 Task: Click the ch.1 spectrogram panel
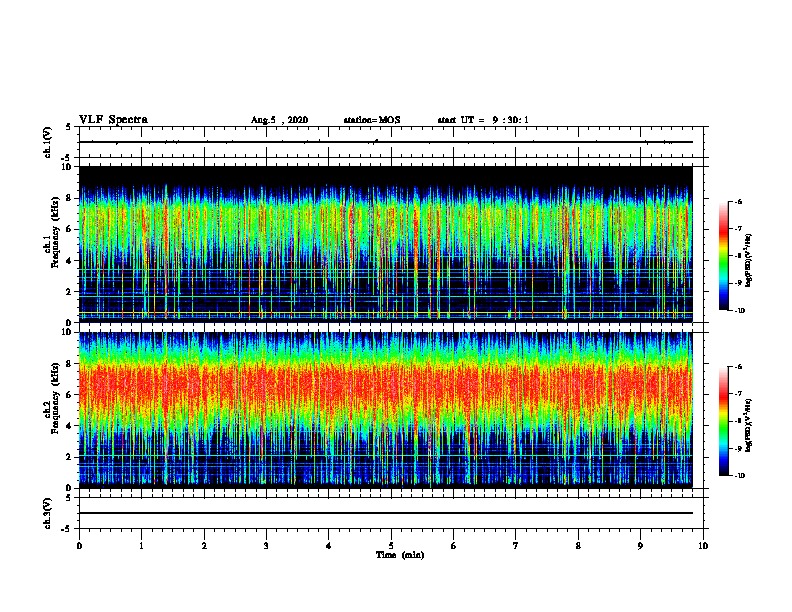tap(386, 244)
